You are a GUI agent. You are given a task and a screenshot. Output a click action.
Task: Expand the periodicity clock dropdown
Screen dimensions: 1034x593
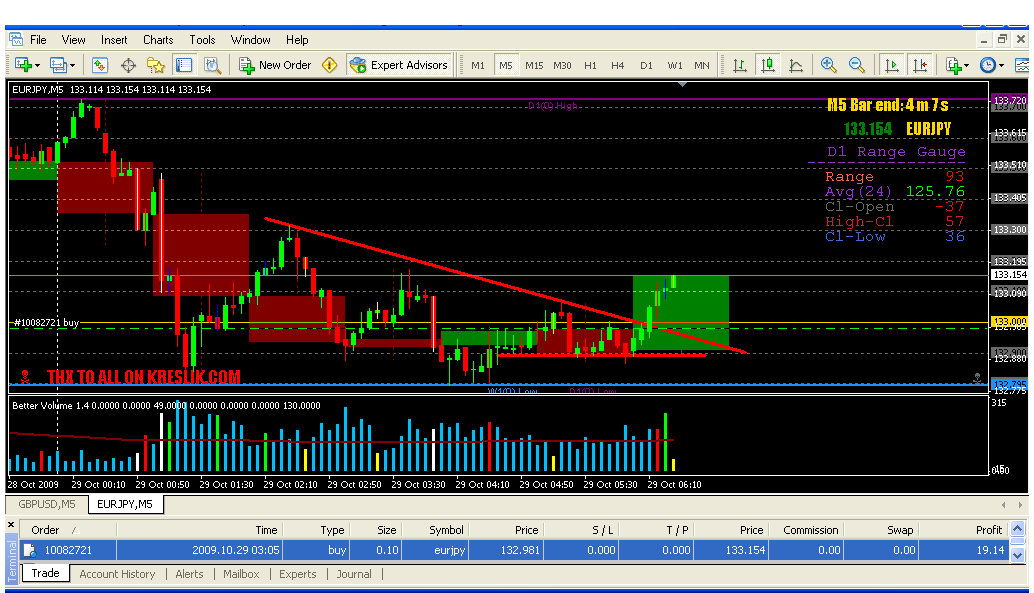point(1002,66)
